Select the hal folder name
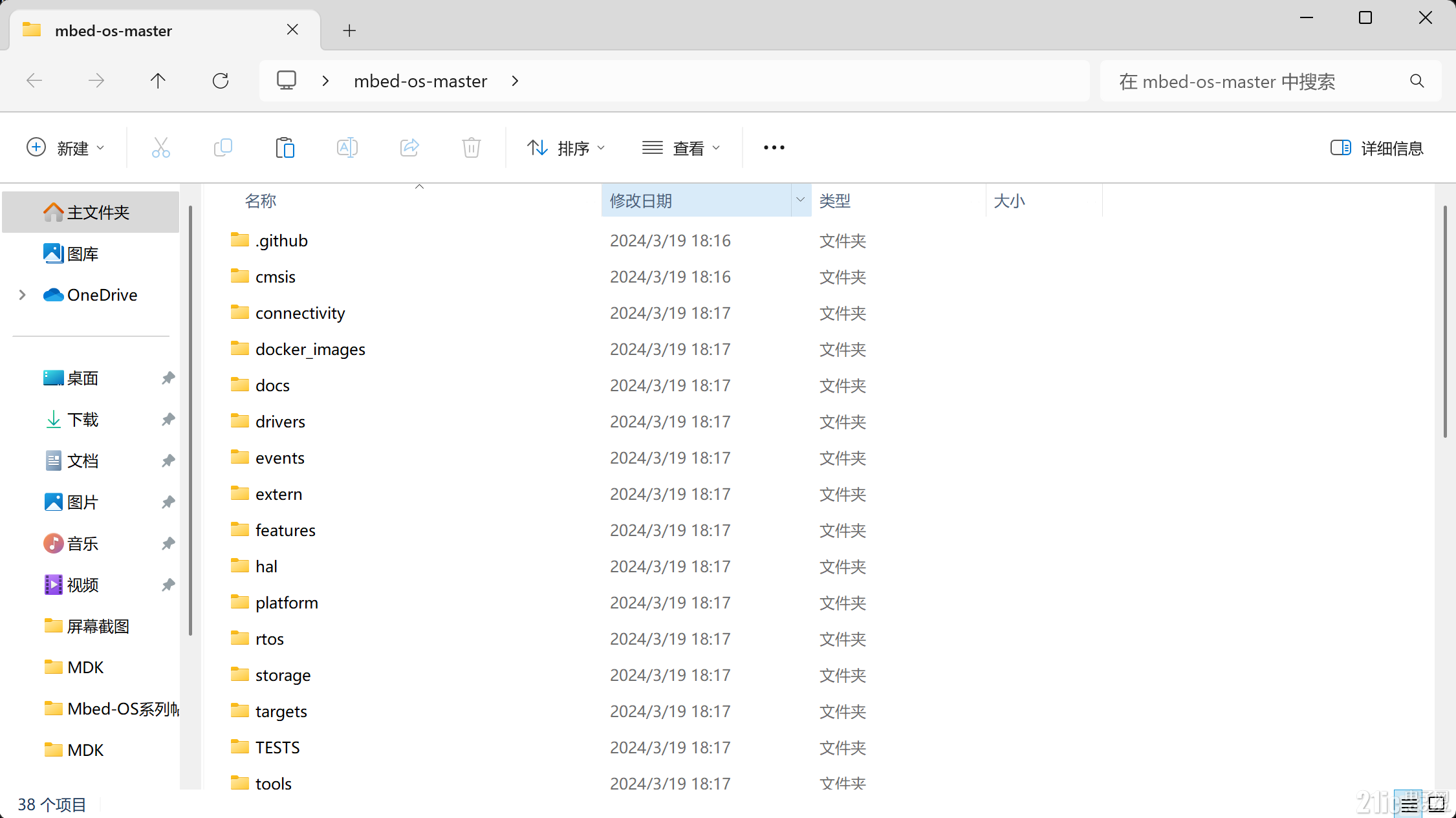Screen dimensions: 1456x818 point(266,566)
